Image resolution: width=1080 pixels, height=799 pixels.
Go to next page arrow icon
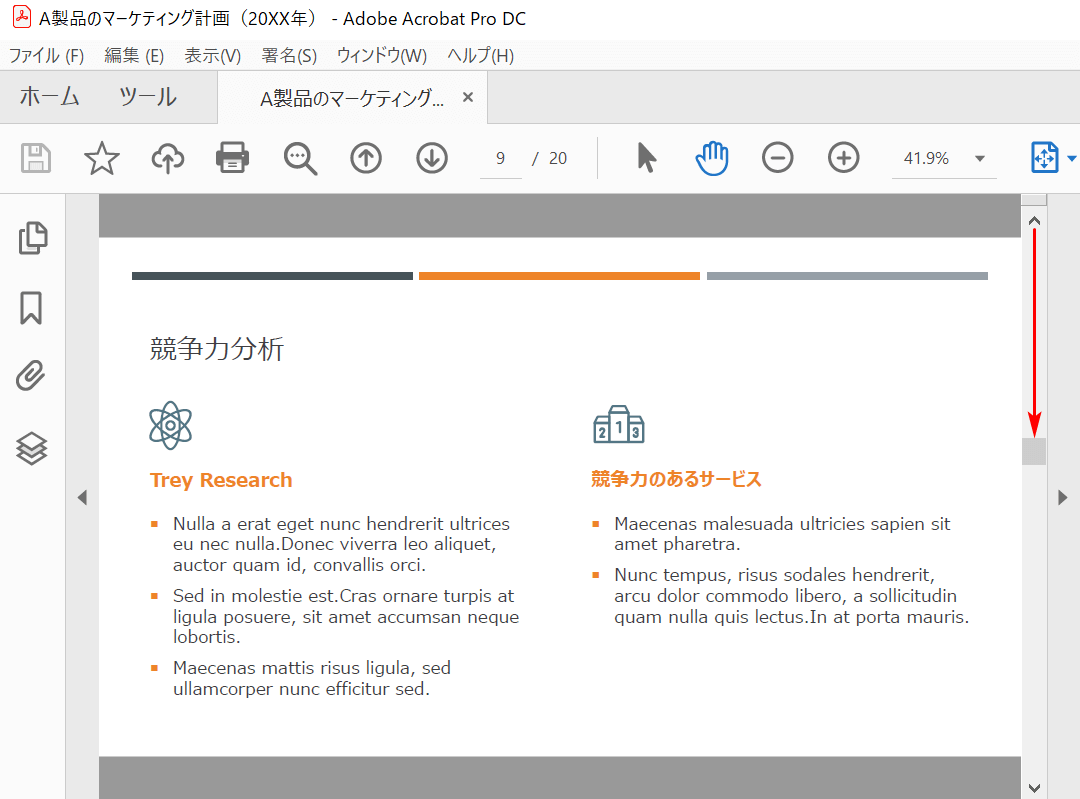(x=432, y=158)
